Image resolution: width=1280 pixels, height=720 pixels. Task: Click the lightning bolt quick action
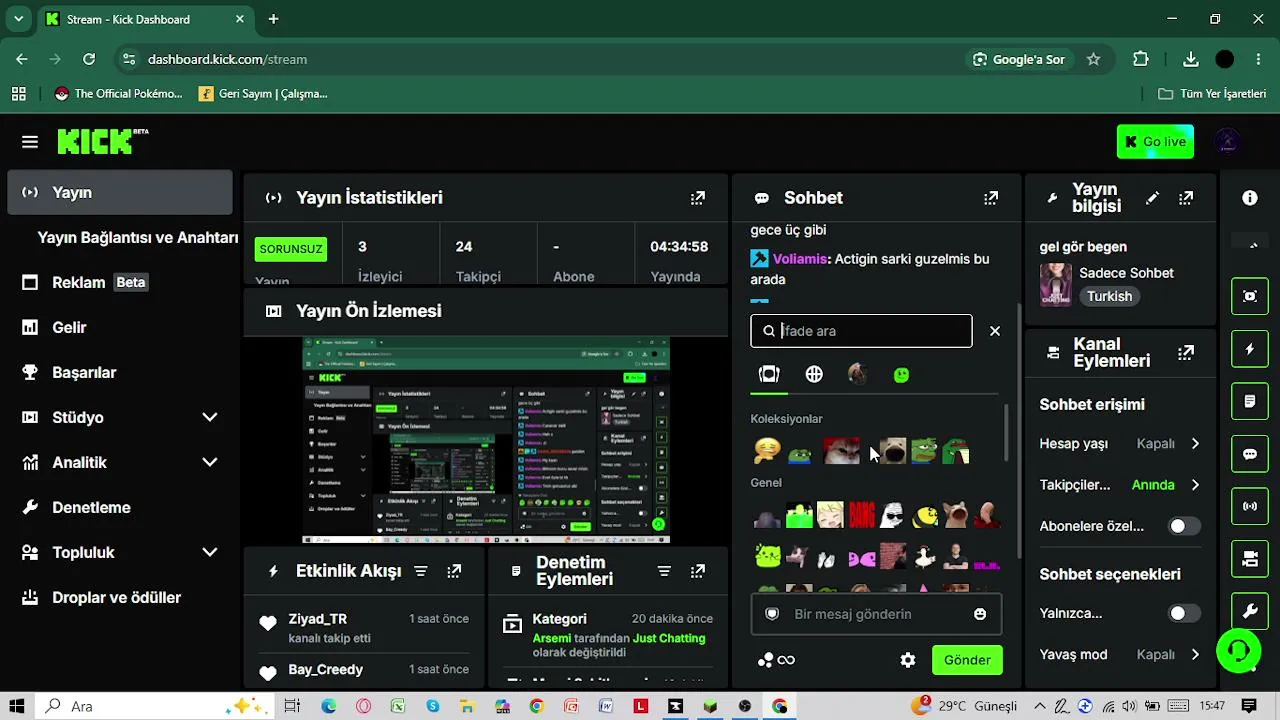click(x=1250, y=349)
